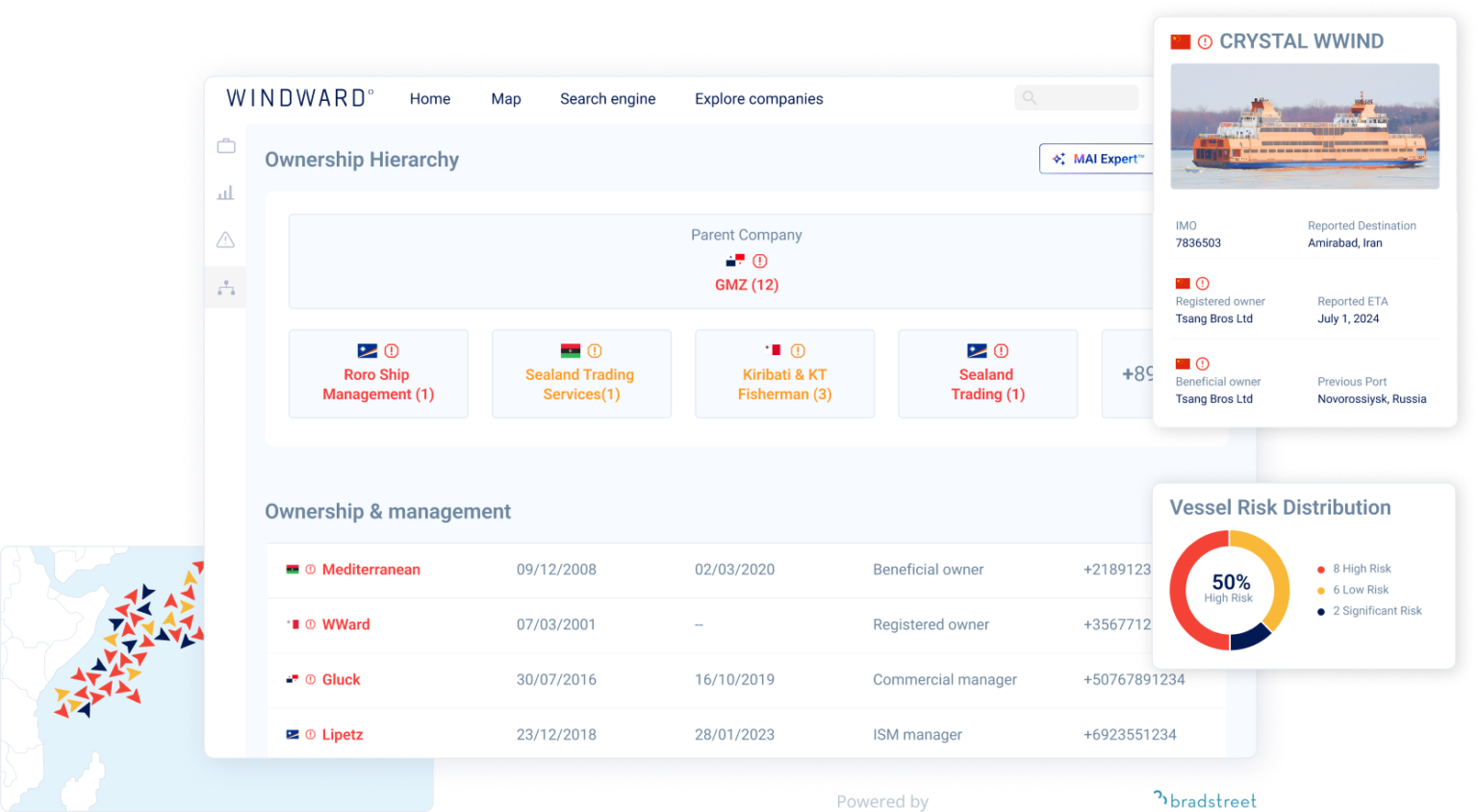
Task: Click the flag icon above Beneficial owner
Action: pyautogui.click(x=1183, y=364)
